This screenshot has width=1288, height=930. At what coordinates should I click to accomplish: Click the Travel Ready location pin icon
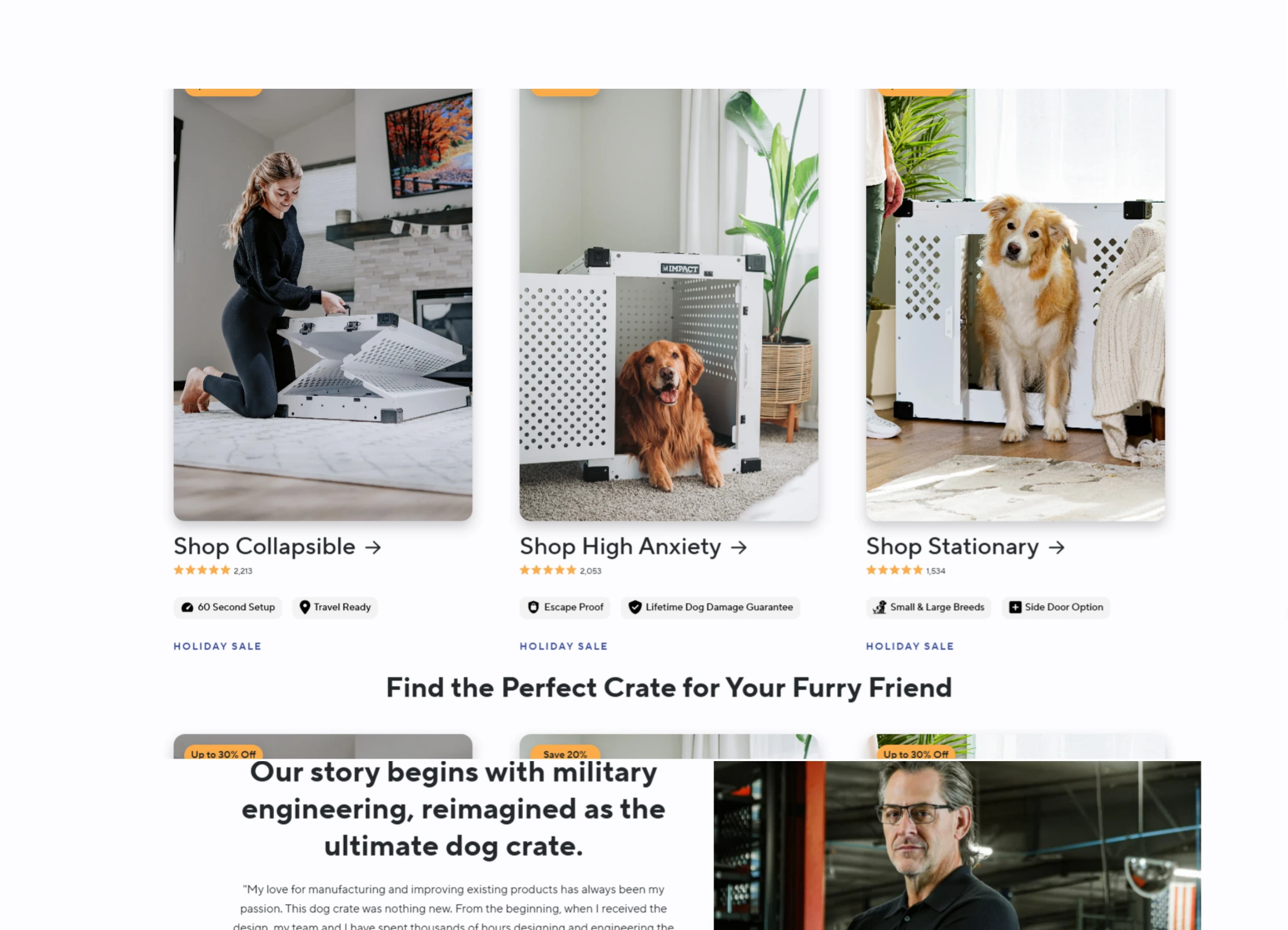click(x=304, y=607)
